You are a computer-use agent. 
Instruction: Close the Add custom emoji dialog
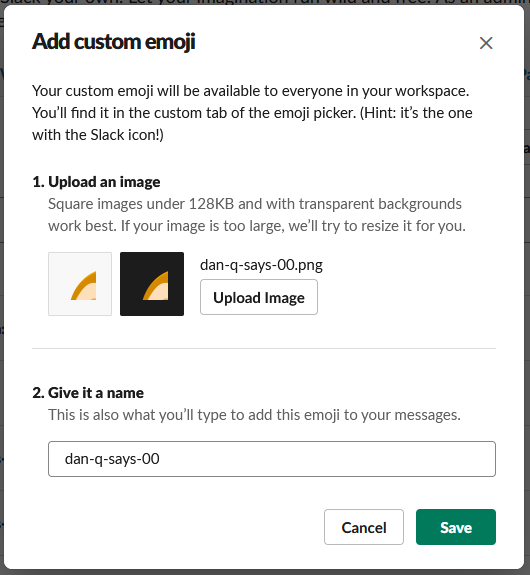pos(486,43)
